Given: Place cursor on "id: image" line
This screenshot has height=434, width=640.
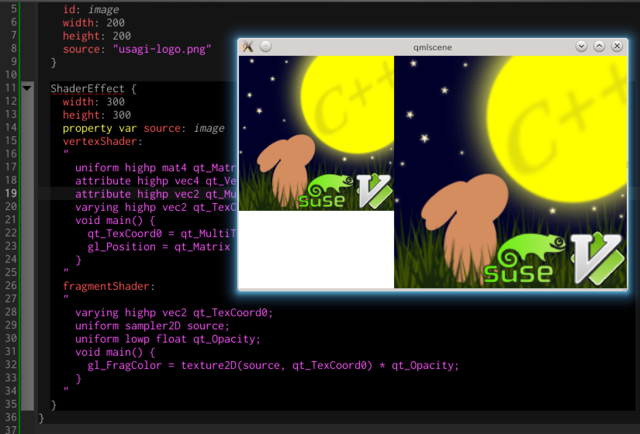Looking at the screenshot, I should 91,9.
